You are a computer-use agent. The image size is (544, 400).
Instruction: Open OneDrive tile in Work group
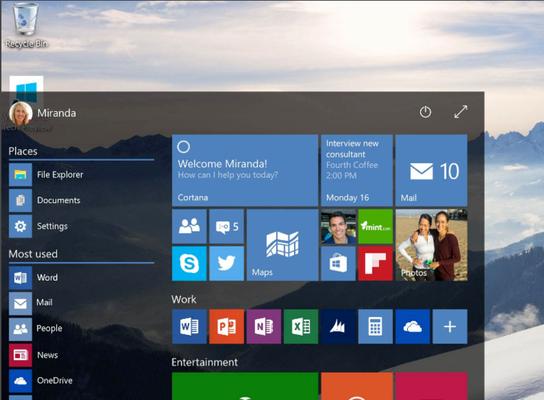pyautogui.click(x=413, y=326)
